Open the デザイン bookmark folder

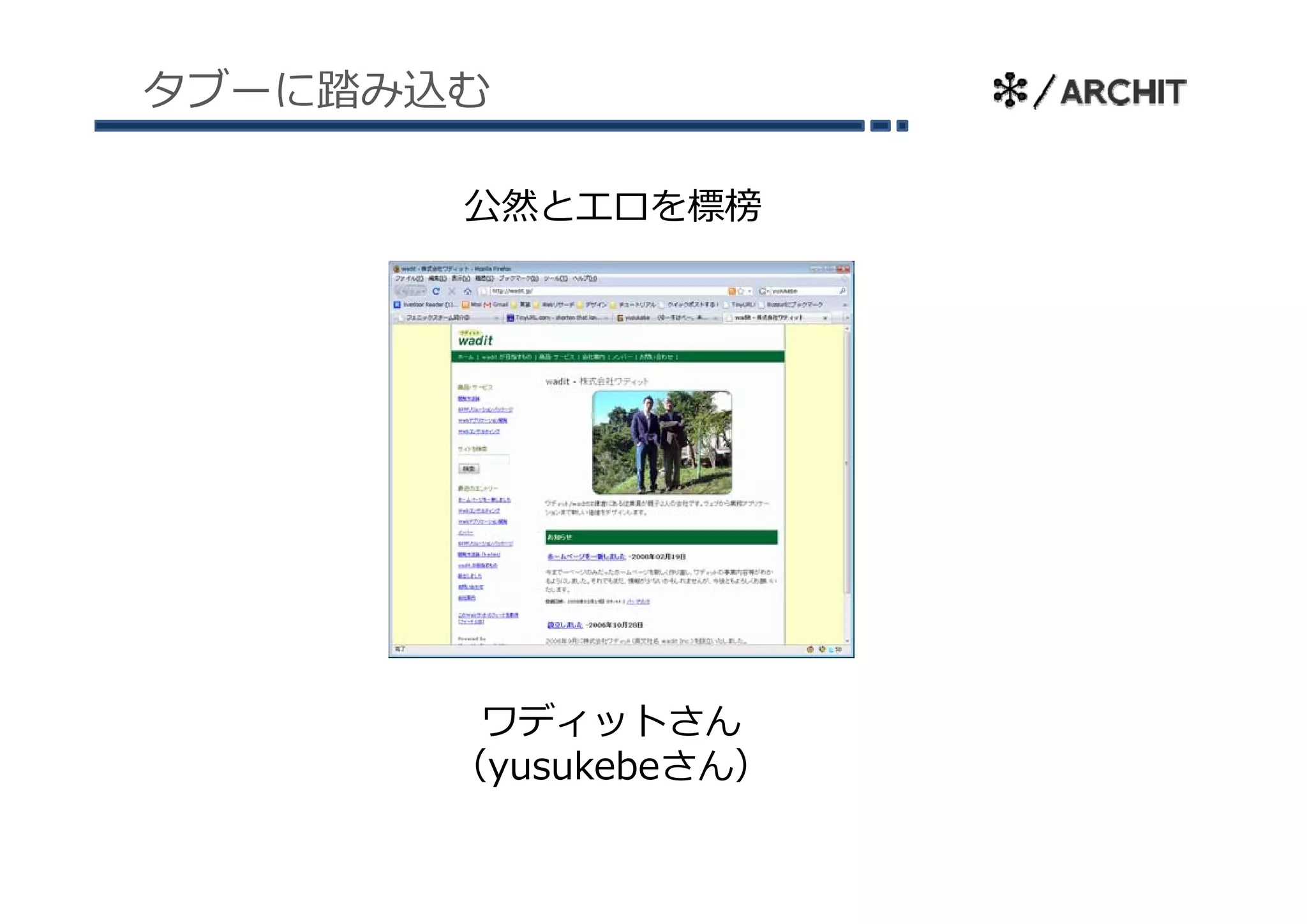(x=592, y=304)
